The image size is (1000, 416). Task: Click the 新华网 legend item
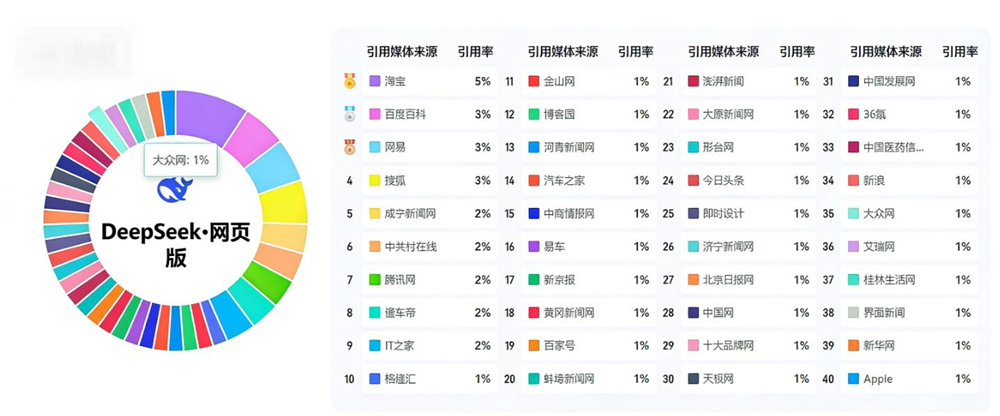click(909, 346)
